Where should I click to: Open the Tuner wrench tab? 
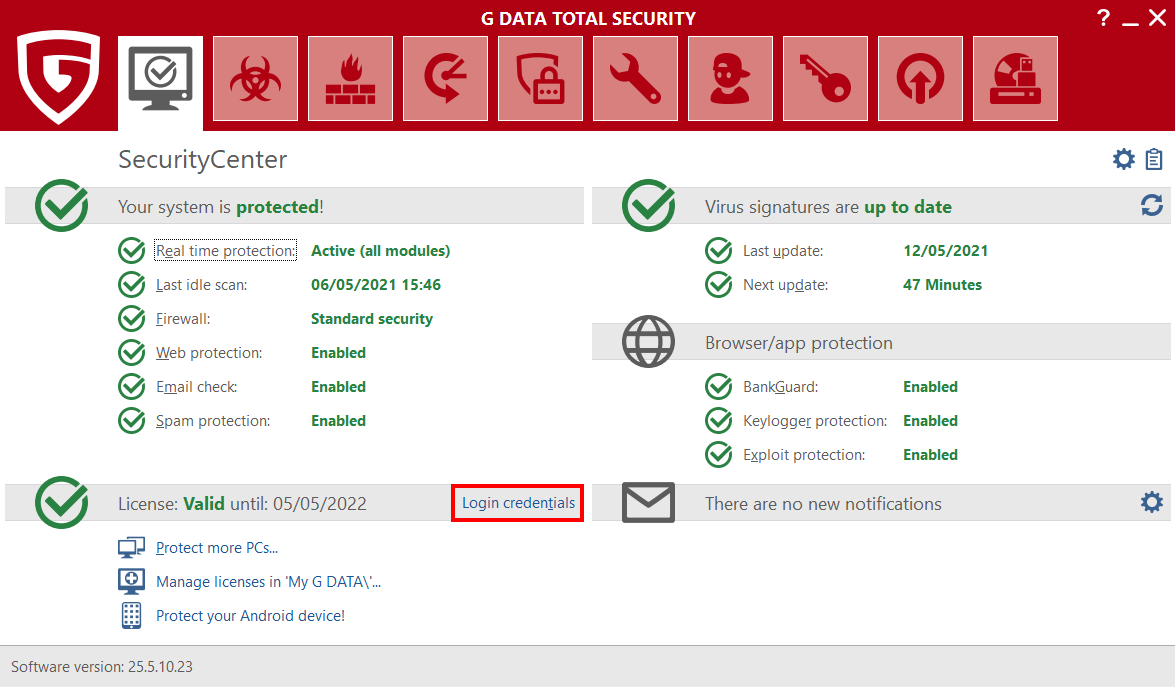pos(635,78)
